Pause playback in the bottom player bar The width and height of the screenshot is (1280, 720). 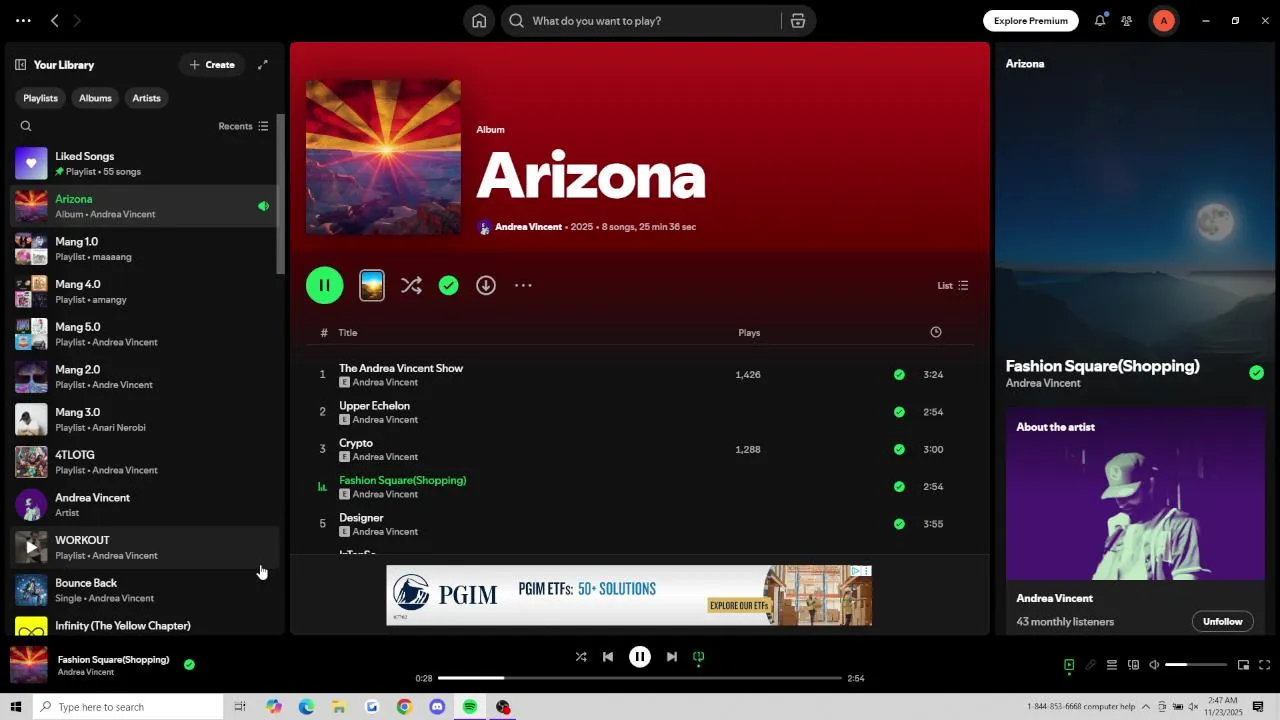(640, 657)
